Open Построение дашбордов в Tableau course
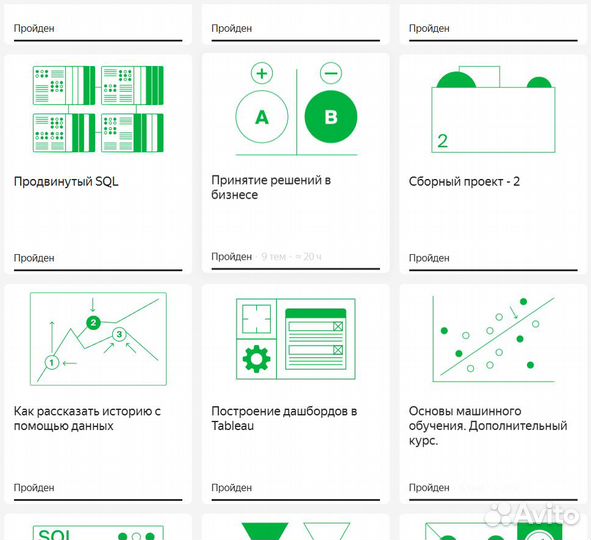 284,418
